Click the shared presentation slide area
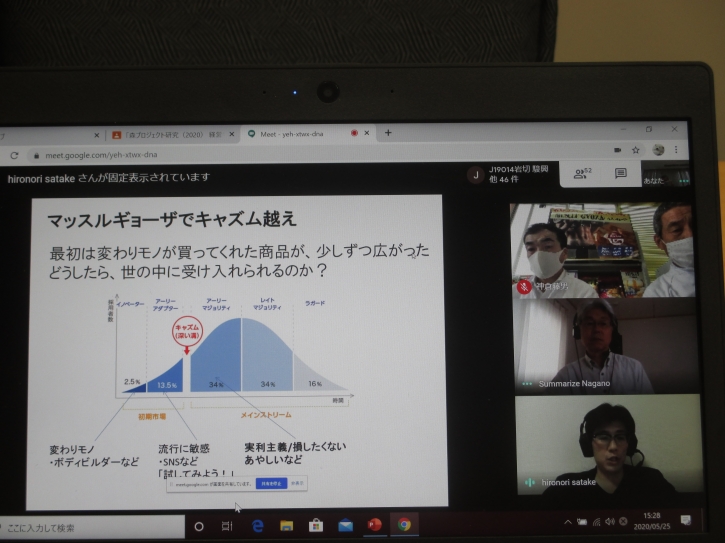 point(237,352)
